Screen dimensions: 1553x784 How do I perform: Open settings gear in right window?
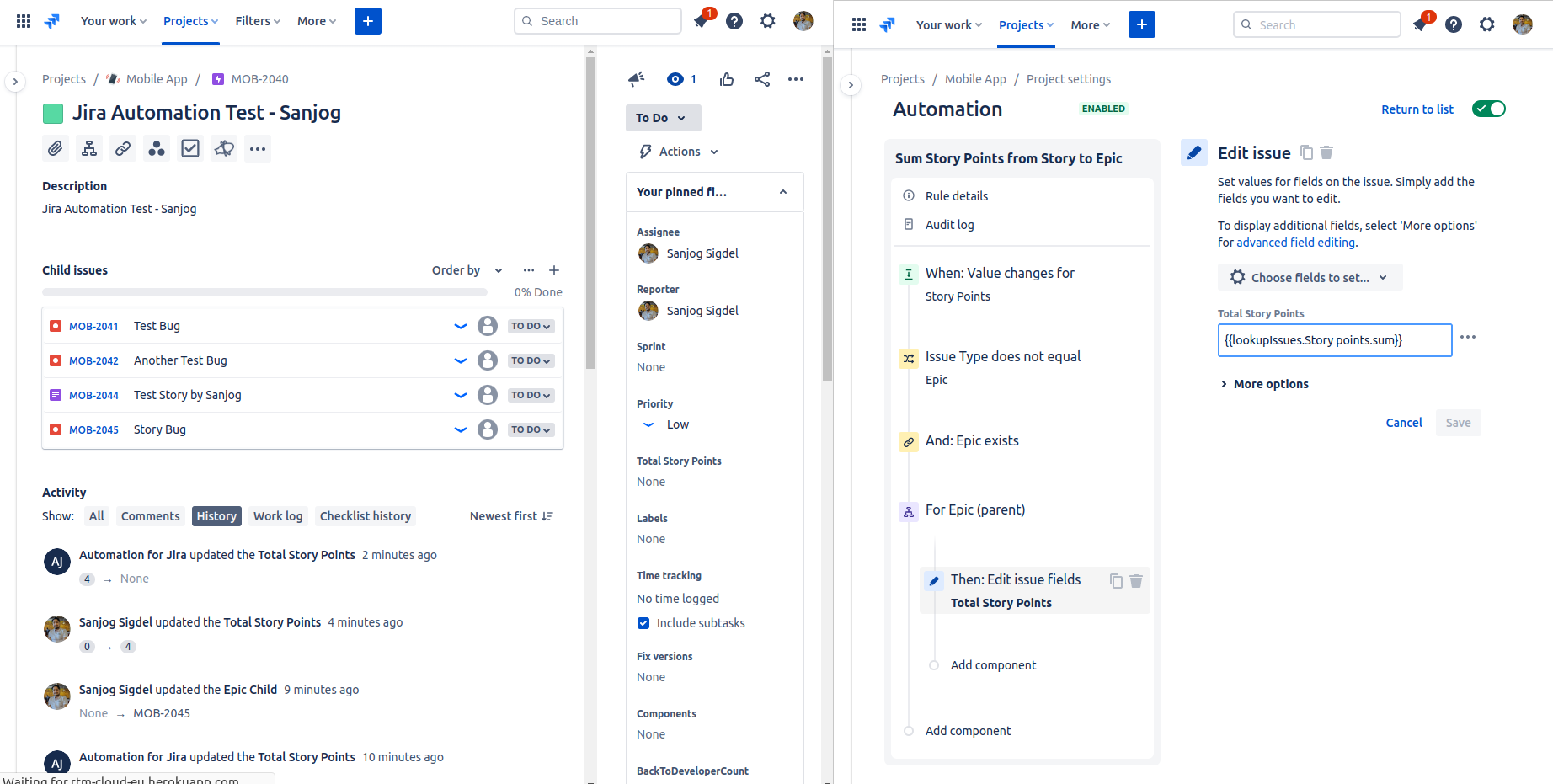coord(1487,24)
